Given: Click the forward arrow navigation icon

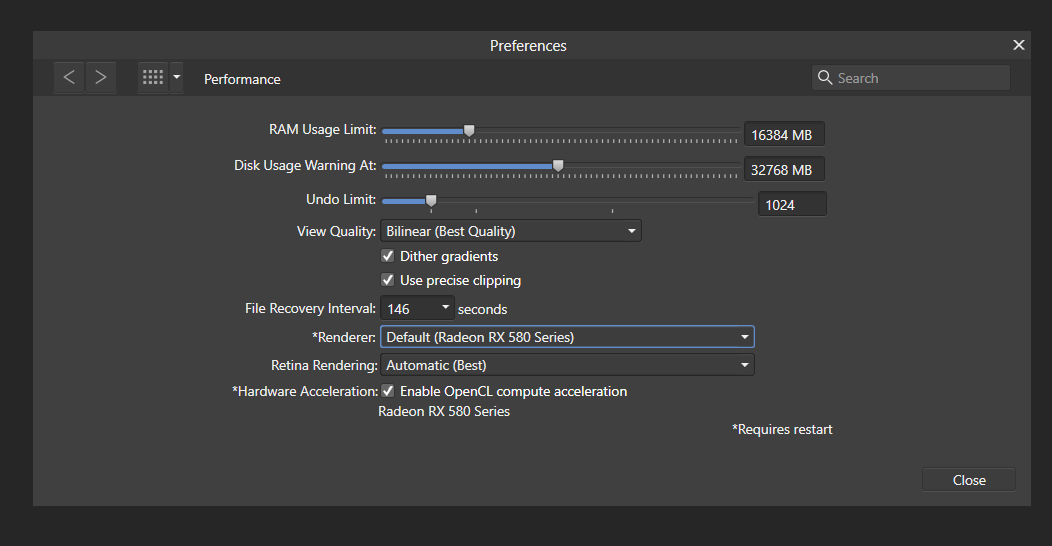Looking at the screenshot, I should 101,77.
